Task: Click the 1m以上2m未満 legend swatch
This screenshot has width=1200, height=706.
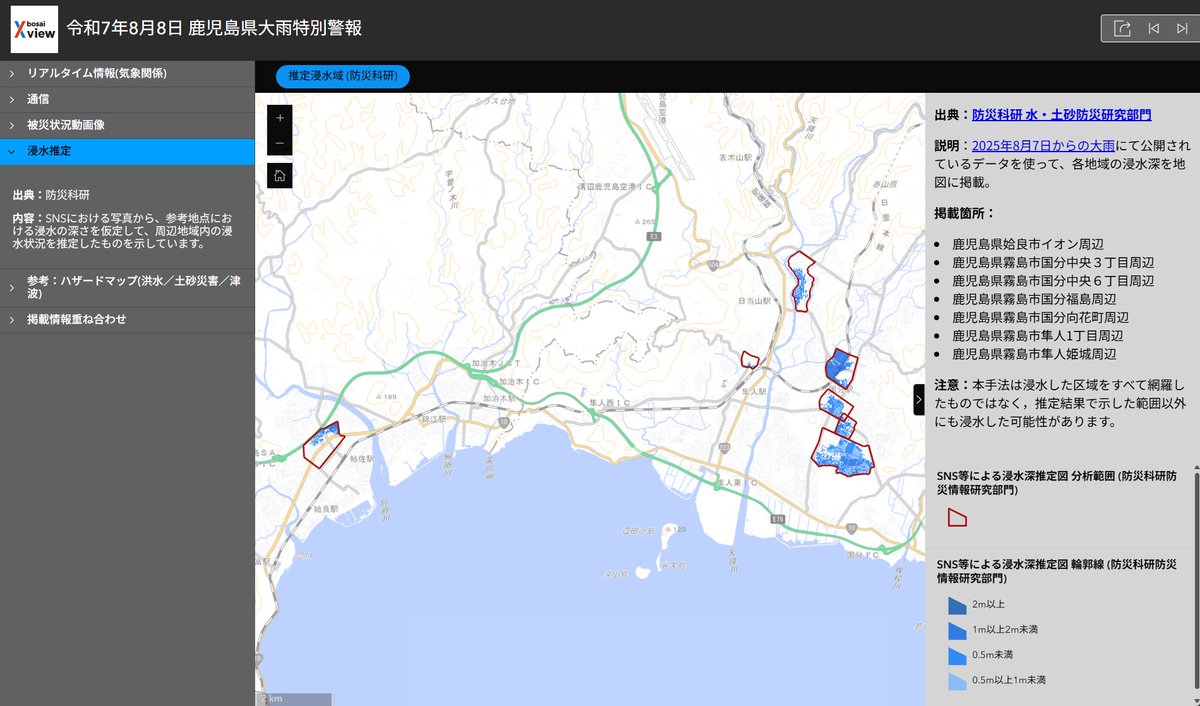Action: 957,631
